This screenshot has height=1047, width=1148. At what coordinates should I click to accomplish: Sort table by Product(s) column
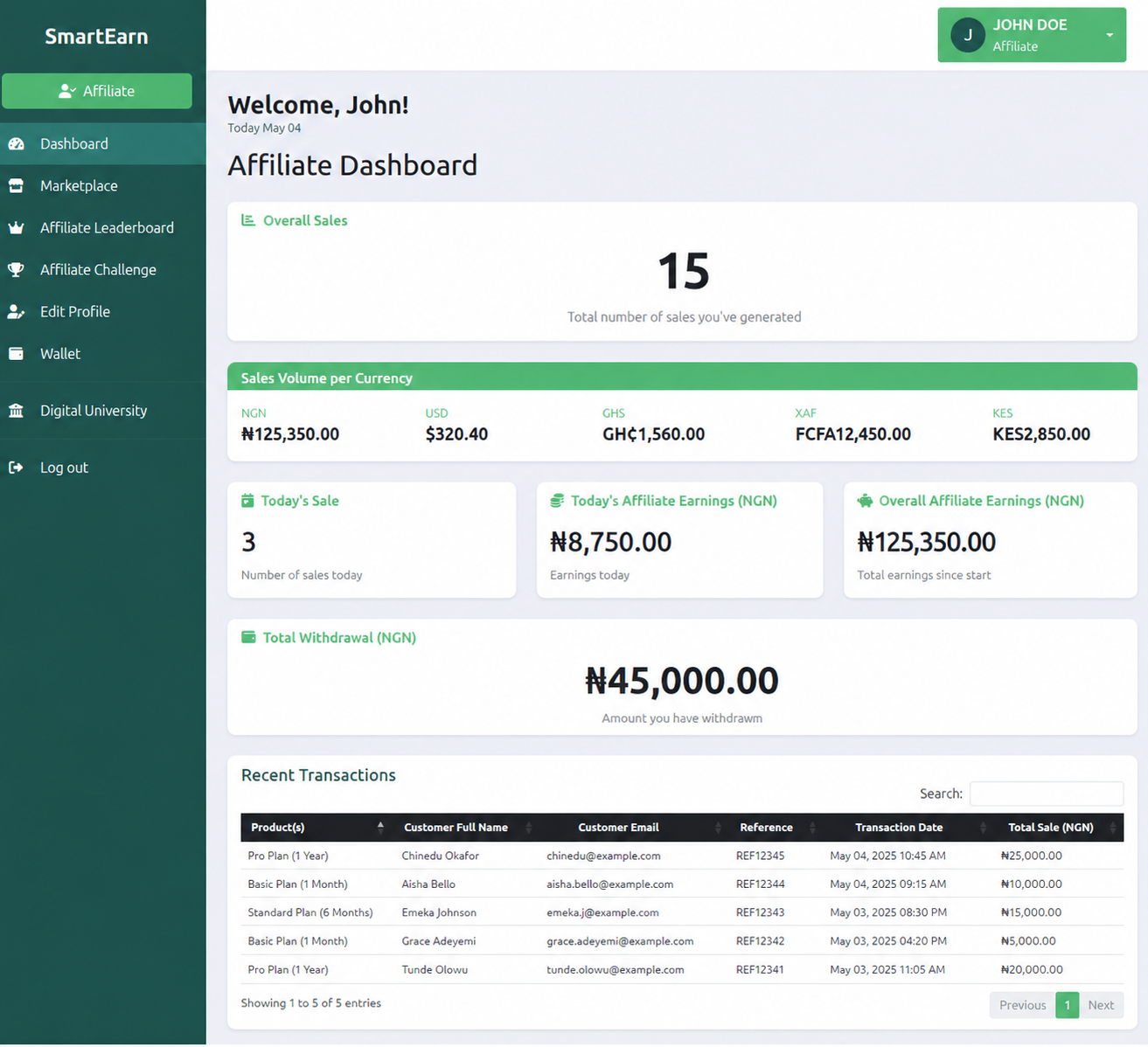(317, 828)
